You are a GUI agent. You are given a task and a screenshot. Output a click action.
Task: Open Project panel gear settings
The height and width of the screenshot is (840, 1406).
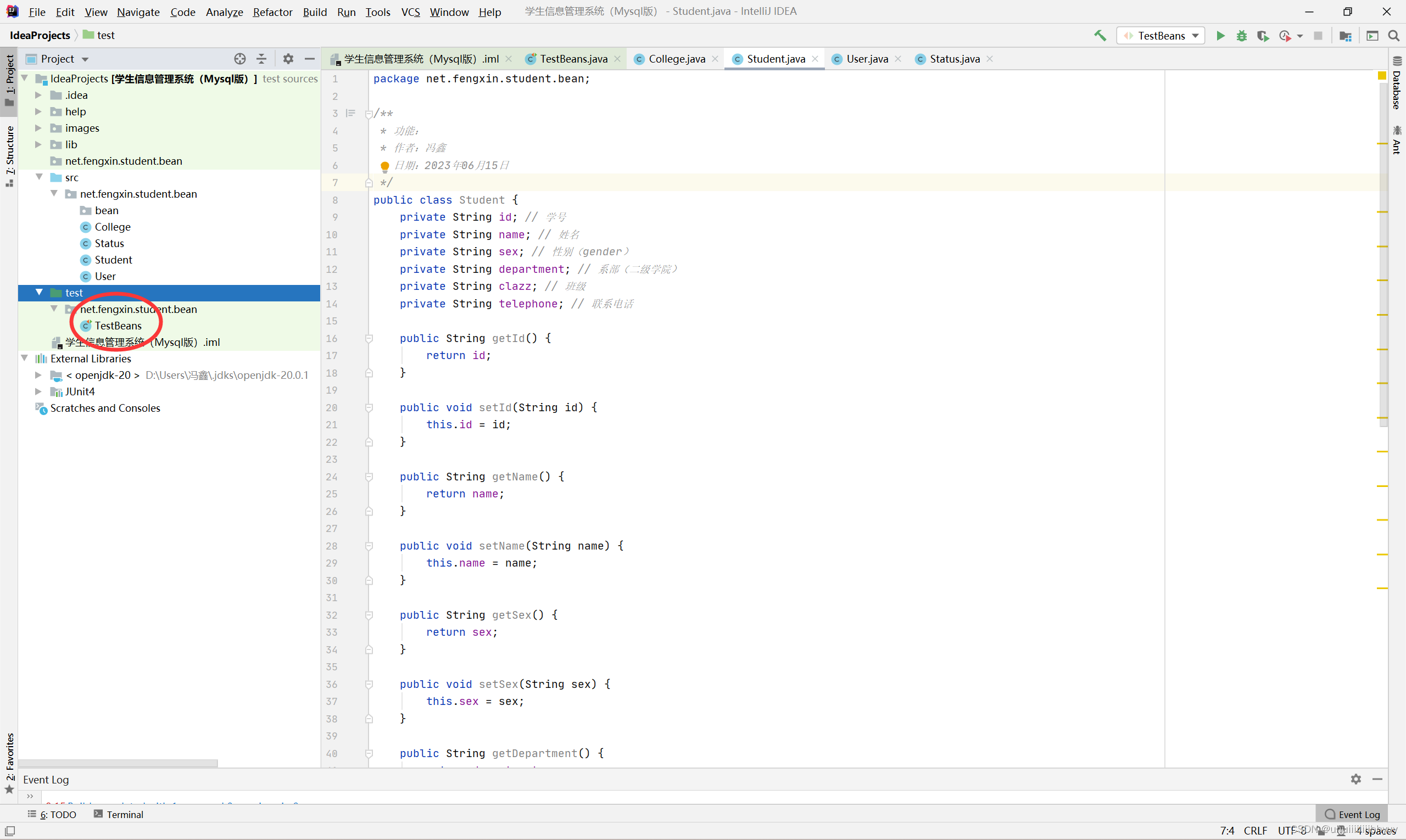click(288, 59)
